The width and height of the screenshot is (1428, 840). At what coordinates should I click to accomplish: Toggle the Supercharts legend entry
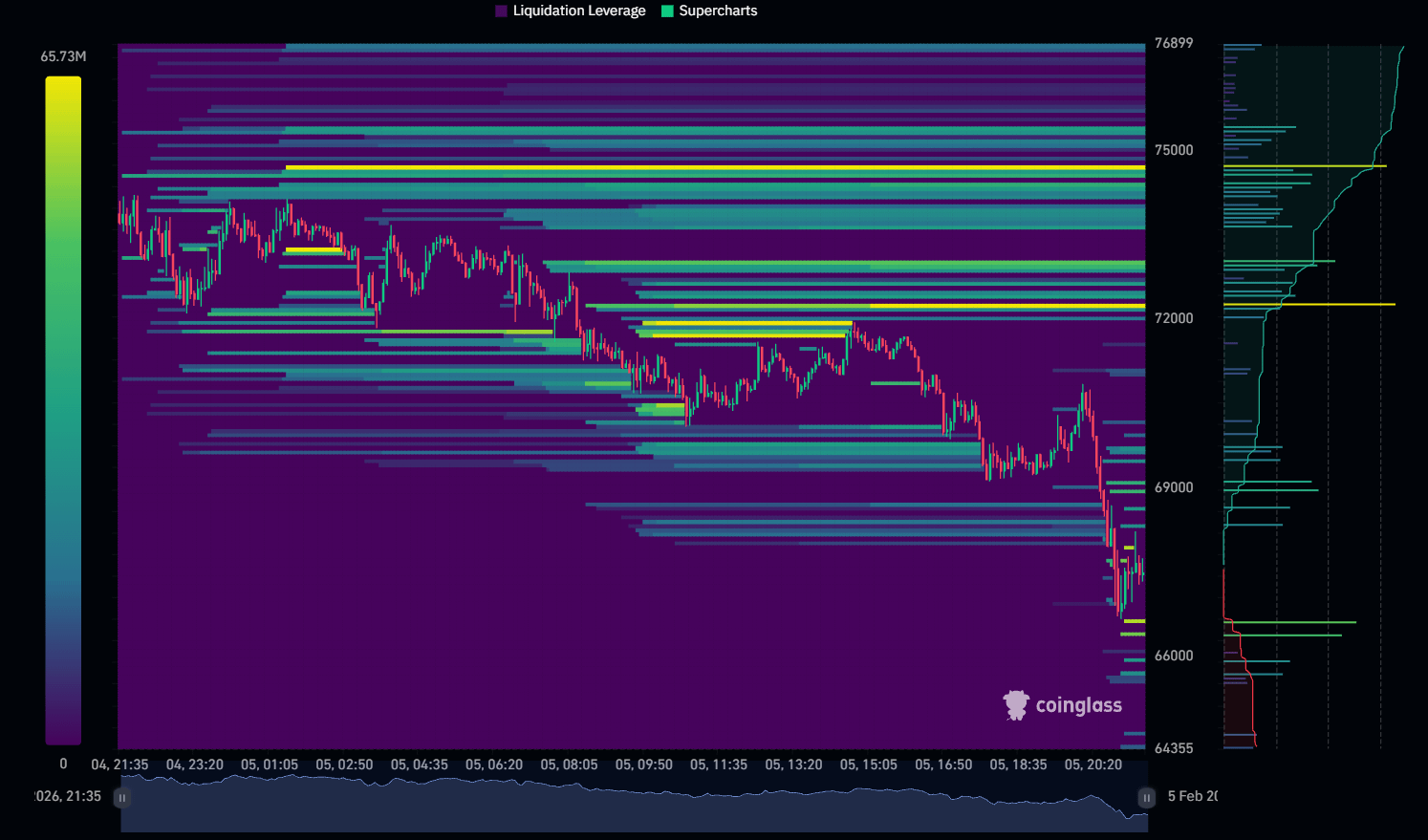[x=709, y=11]
